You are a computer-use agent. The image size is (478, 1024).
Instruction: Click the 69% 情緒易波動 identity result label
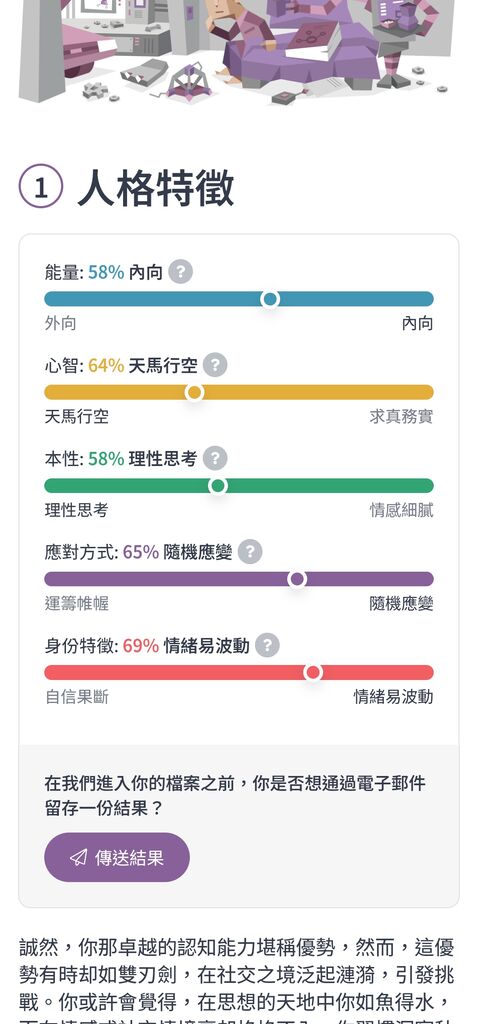[x=186, y=646]
